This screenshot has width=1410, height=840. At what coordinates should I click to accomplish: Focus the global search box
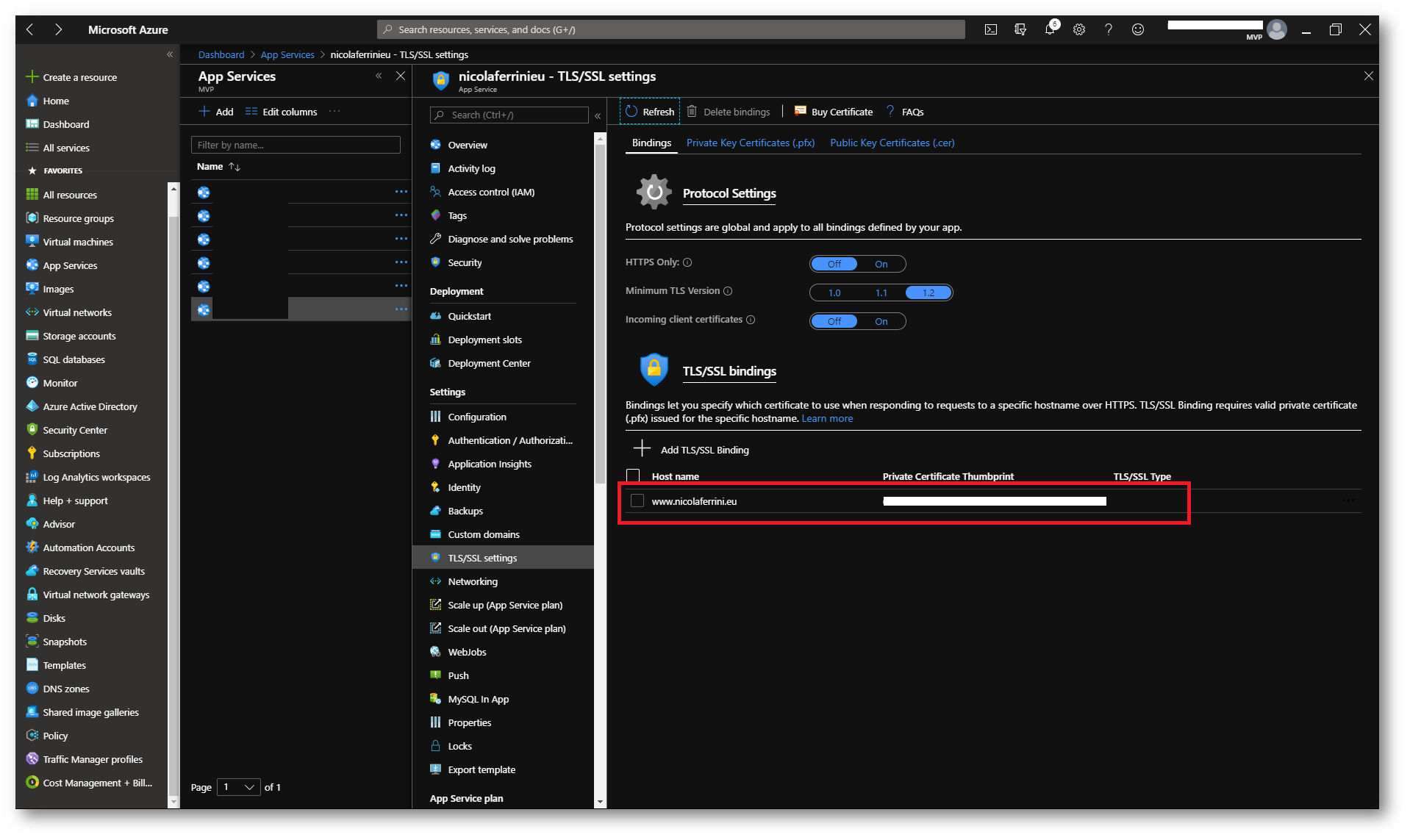[x=671, y=29]
